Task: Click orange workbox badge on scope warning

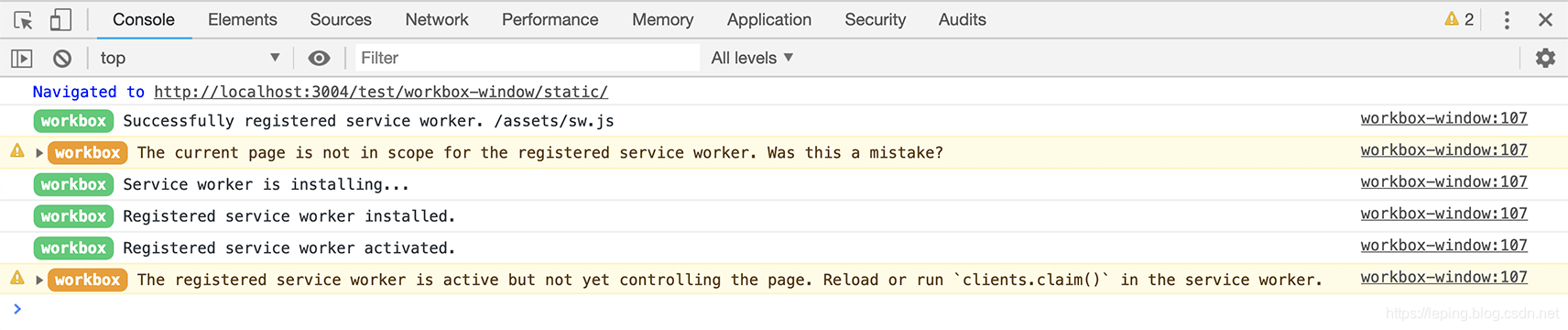Action: pos(88,153)
